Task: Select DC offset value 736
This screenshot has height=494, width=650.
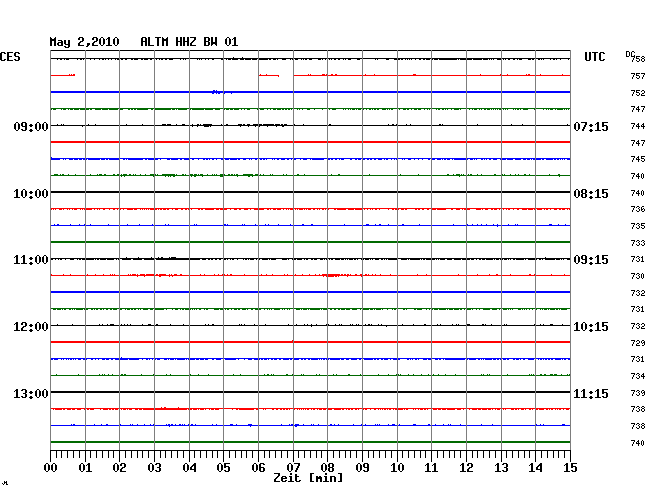Action: [638, 209]
